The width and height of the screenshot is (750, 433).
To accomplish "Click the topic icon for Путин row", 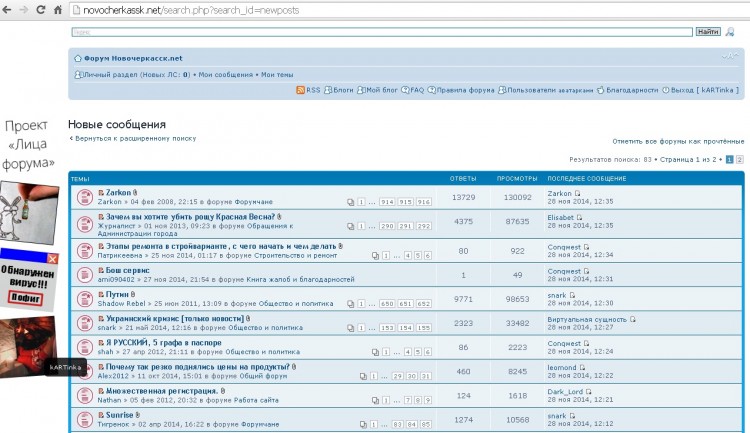I will 85,299.
